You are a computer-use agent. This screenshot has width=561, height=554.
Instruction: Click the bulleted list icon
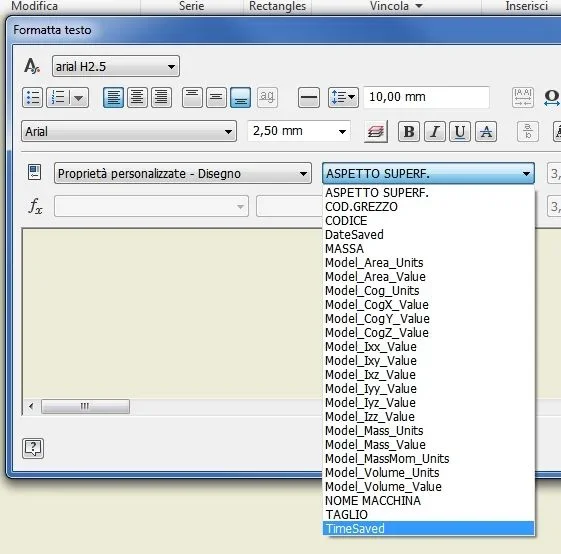(x=32, y=97)
